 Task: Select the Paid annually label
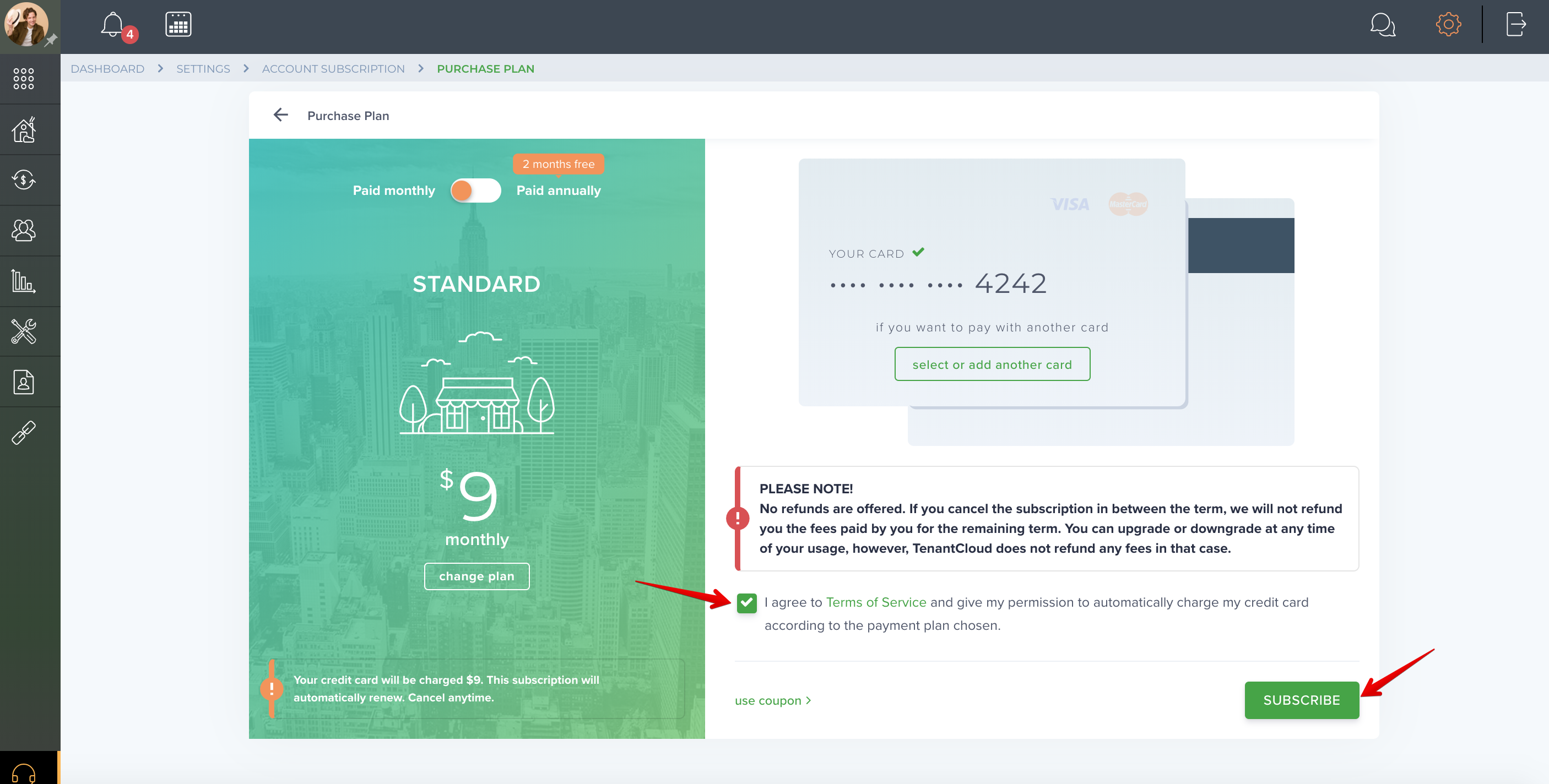click(x=559, y=190)
